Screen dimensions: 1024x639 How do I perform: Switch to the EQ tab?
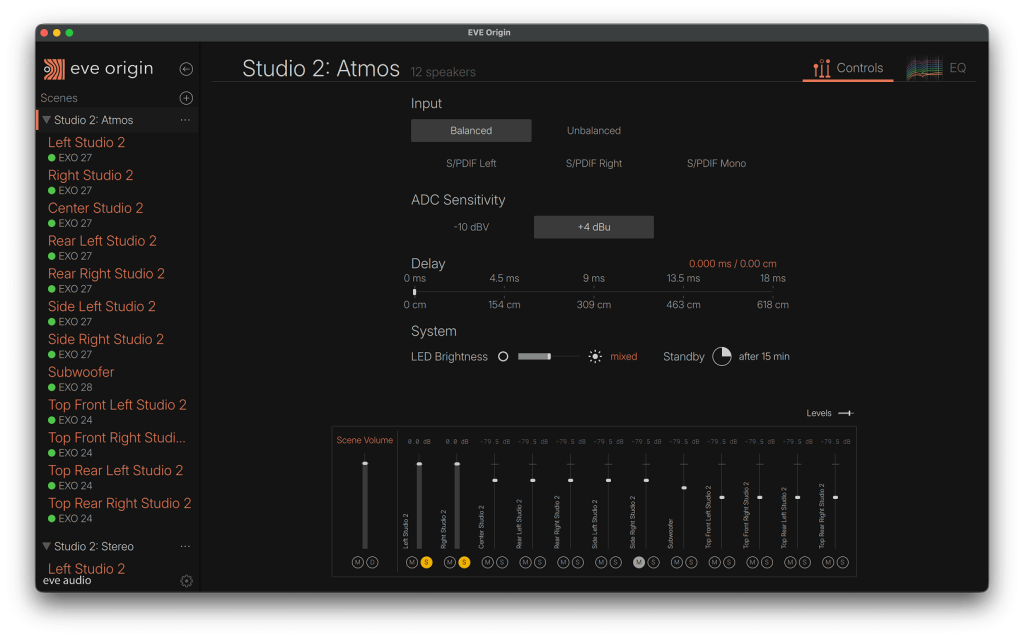pyautogui.click(x=936, y=68)
